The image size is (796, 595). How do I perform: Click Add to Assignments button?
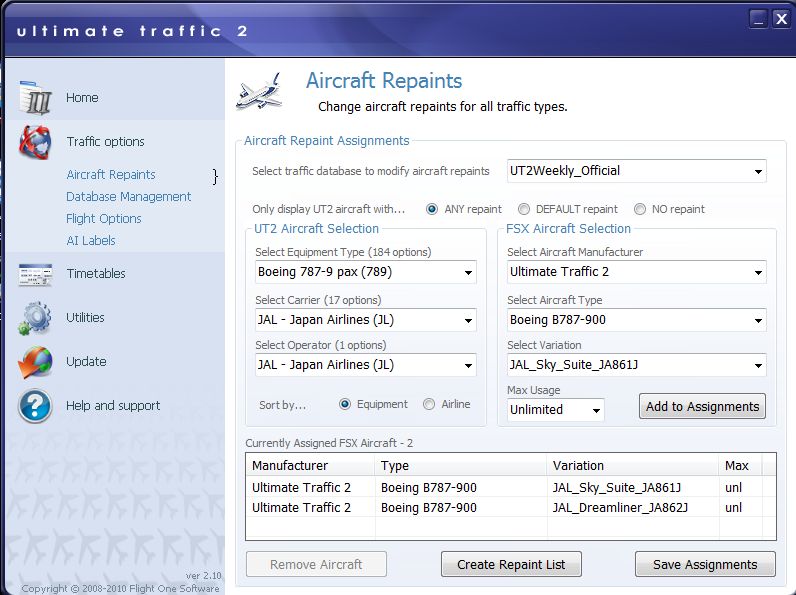(x=702, y=407)
